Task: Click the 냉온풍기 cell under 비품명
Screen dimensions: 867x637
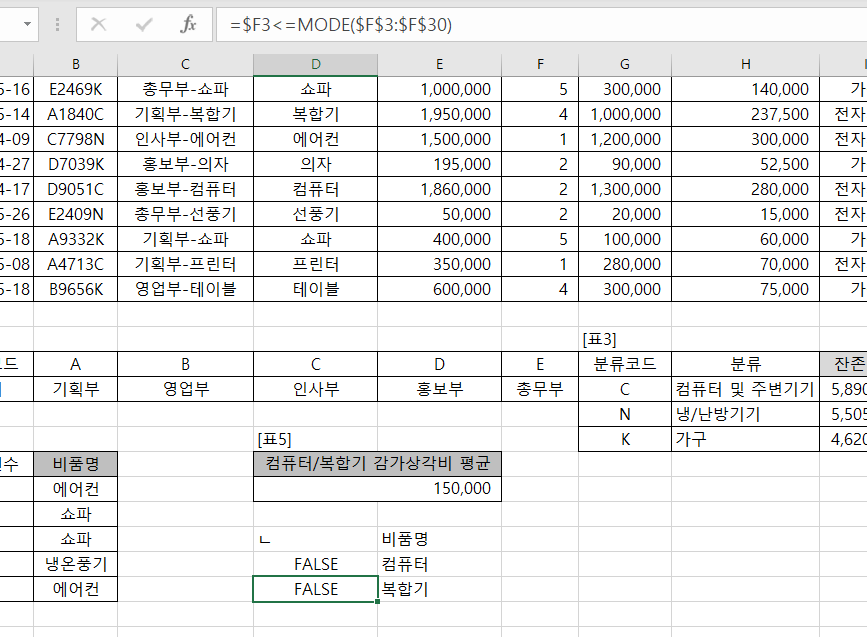Action: click(x=76, y=564)
